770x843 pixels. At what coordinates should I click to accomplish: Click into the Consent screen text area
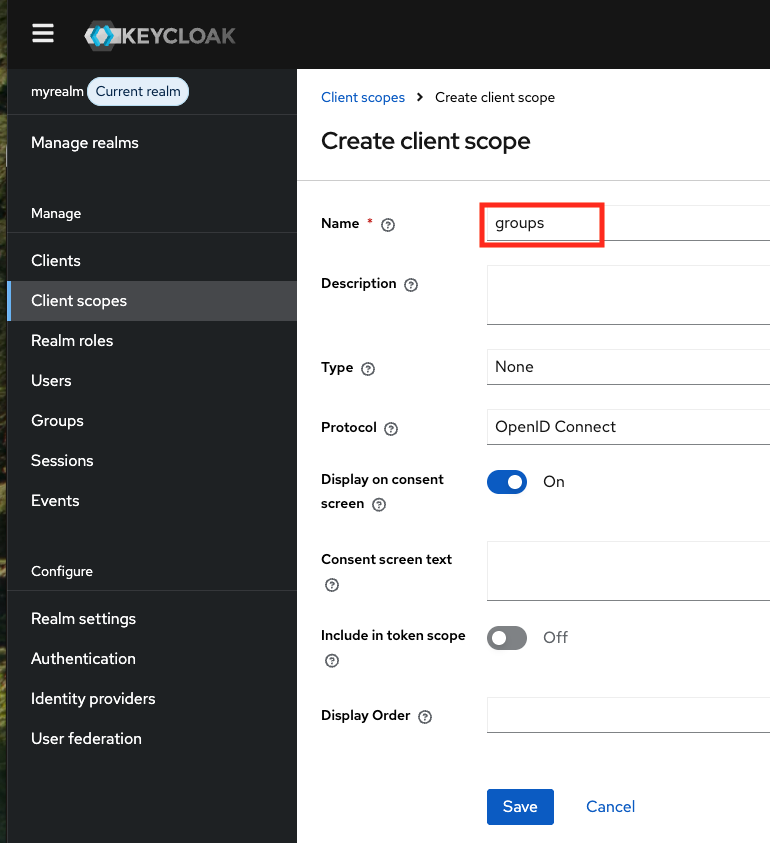click(628, 571)
